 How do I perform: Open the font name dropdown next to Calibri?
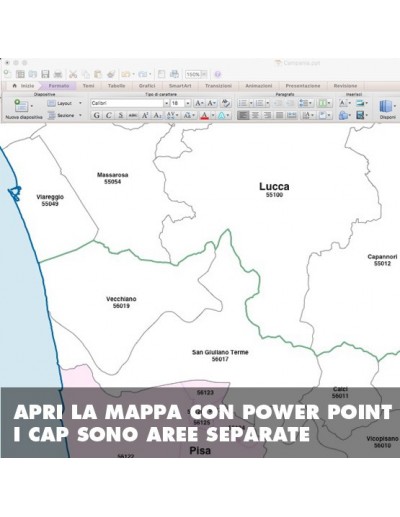(166, 103)
